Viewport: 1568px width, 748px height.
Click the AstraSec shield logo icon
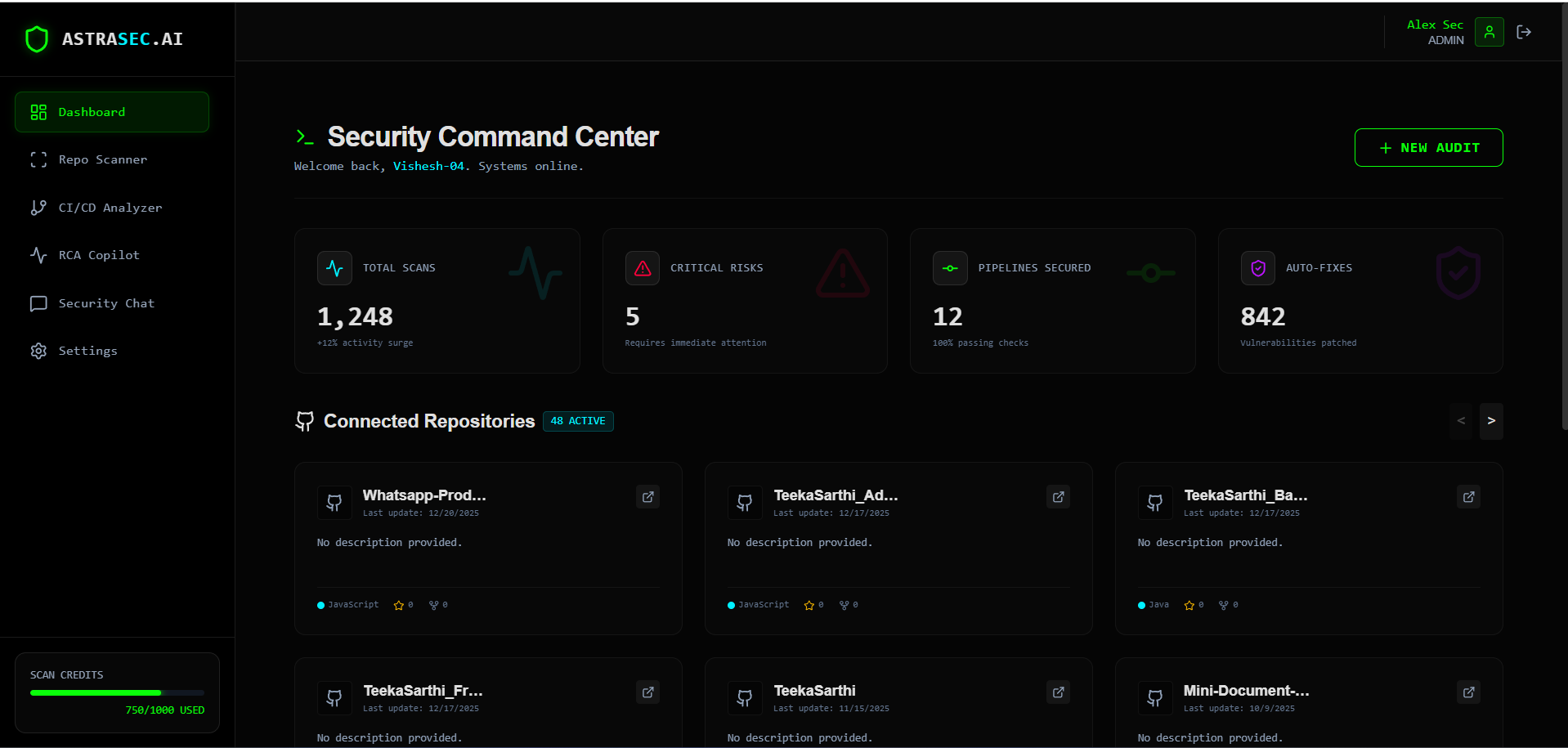pyautogui.click(x=37, y=38)
